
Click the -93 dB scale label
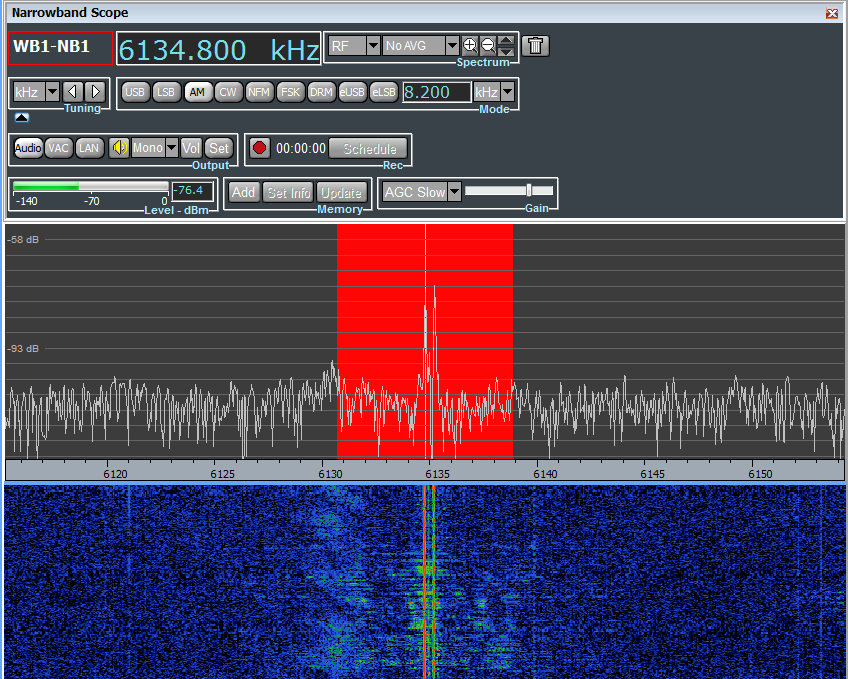pyautogui.click(x=23, y=349)
